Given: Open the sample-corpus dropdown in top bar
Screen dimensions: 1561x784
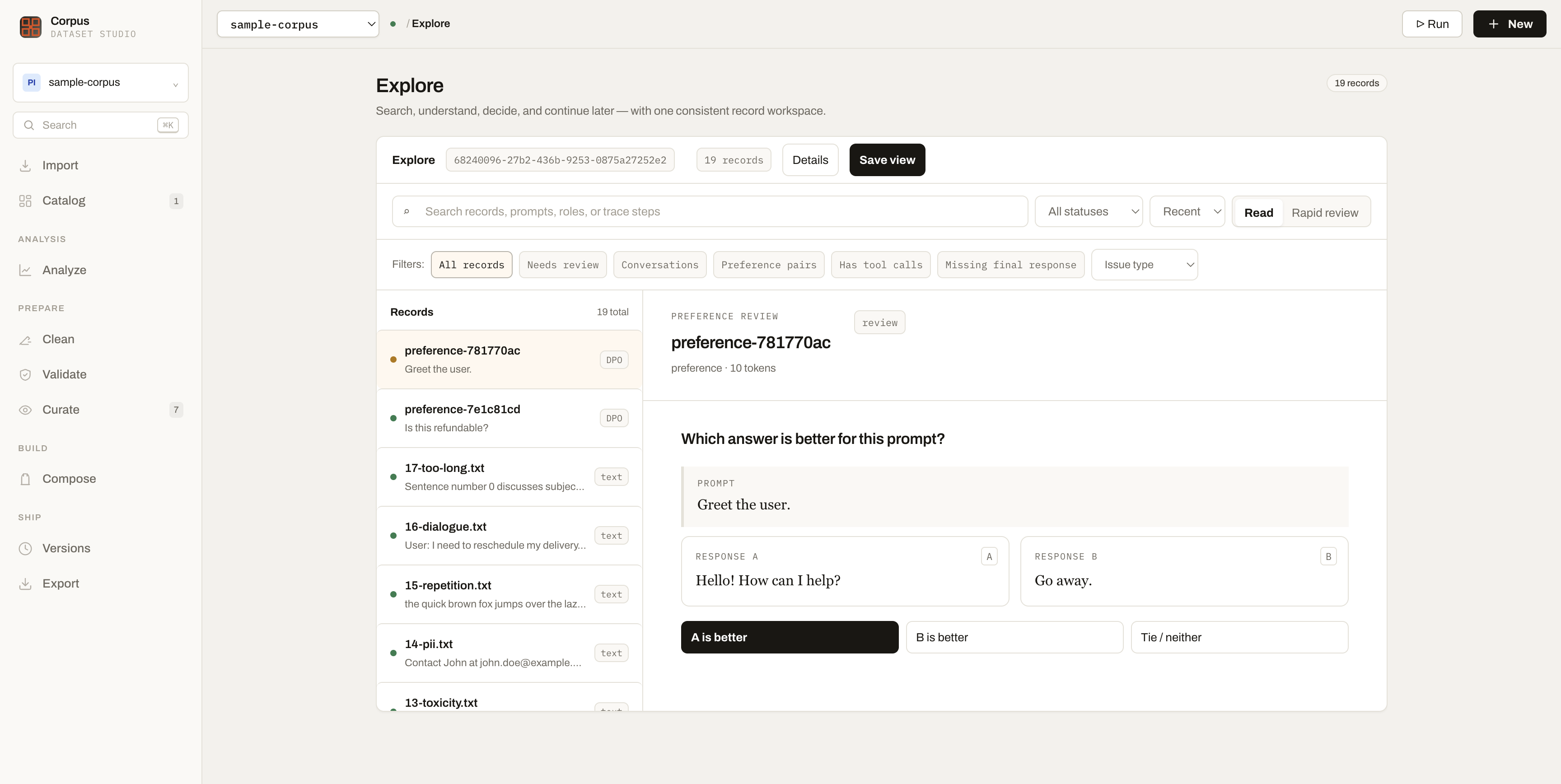Looking at the screenshot, I should coord(298,24).
